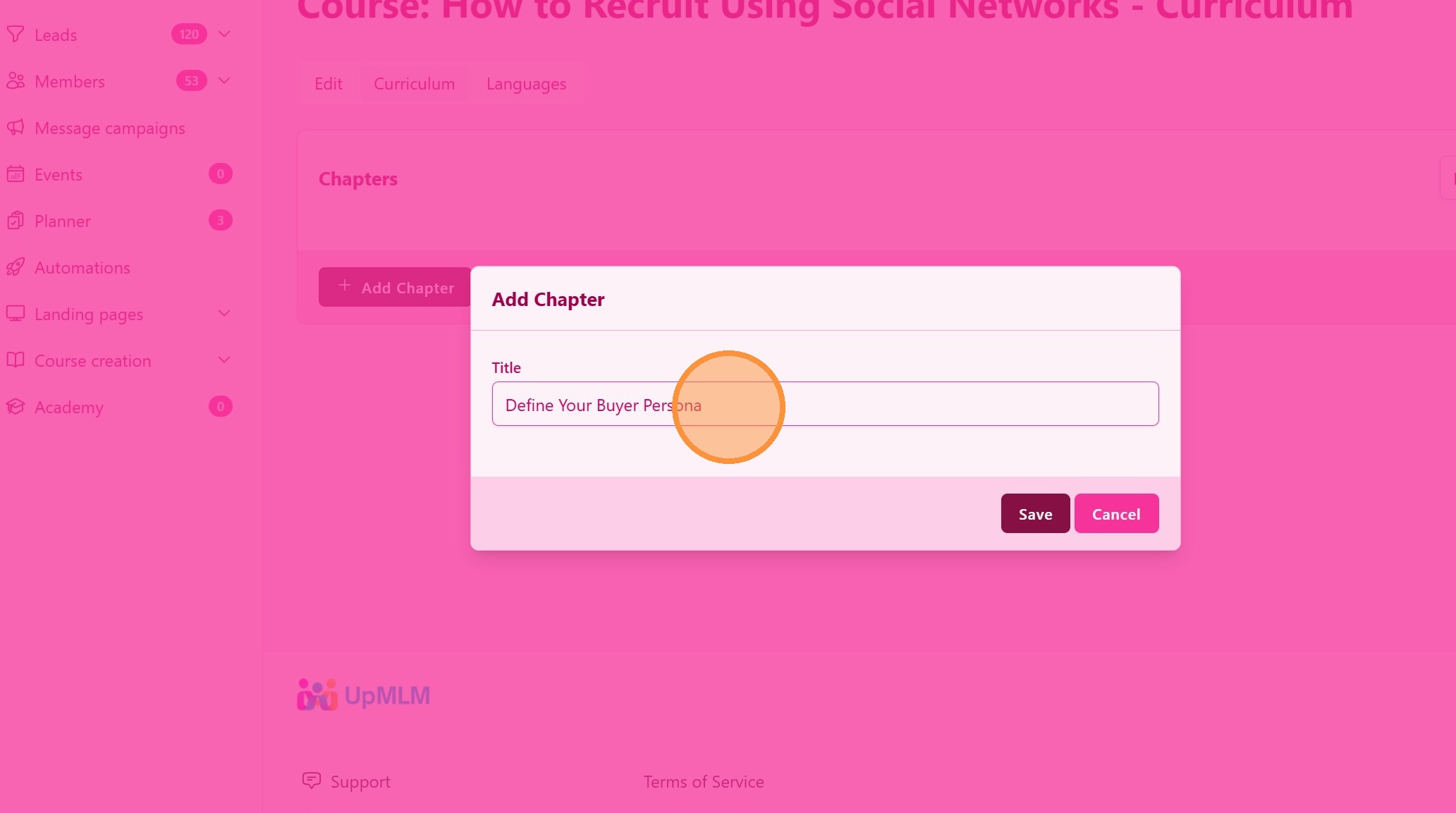Open the Terms of Service link
The image size is (1456, 813).
point(703,782)
